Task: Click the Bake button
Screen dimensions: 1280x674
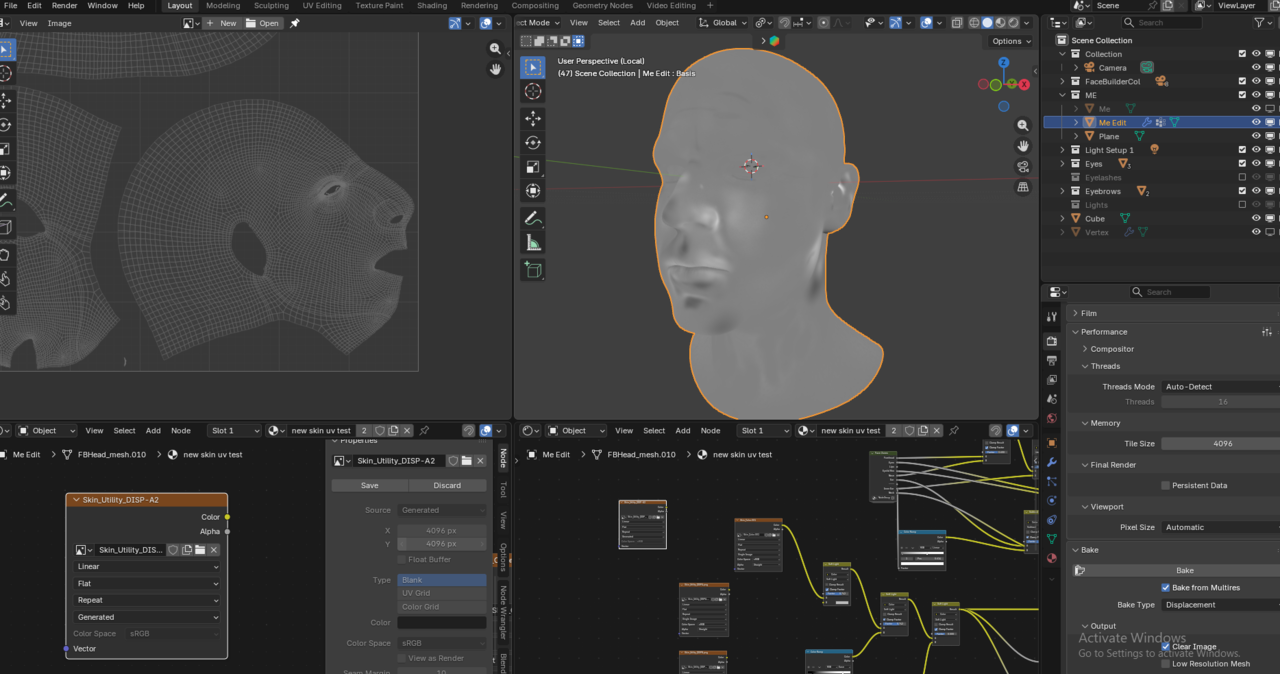Action: click(1184, 571)
